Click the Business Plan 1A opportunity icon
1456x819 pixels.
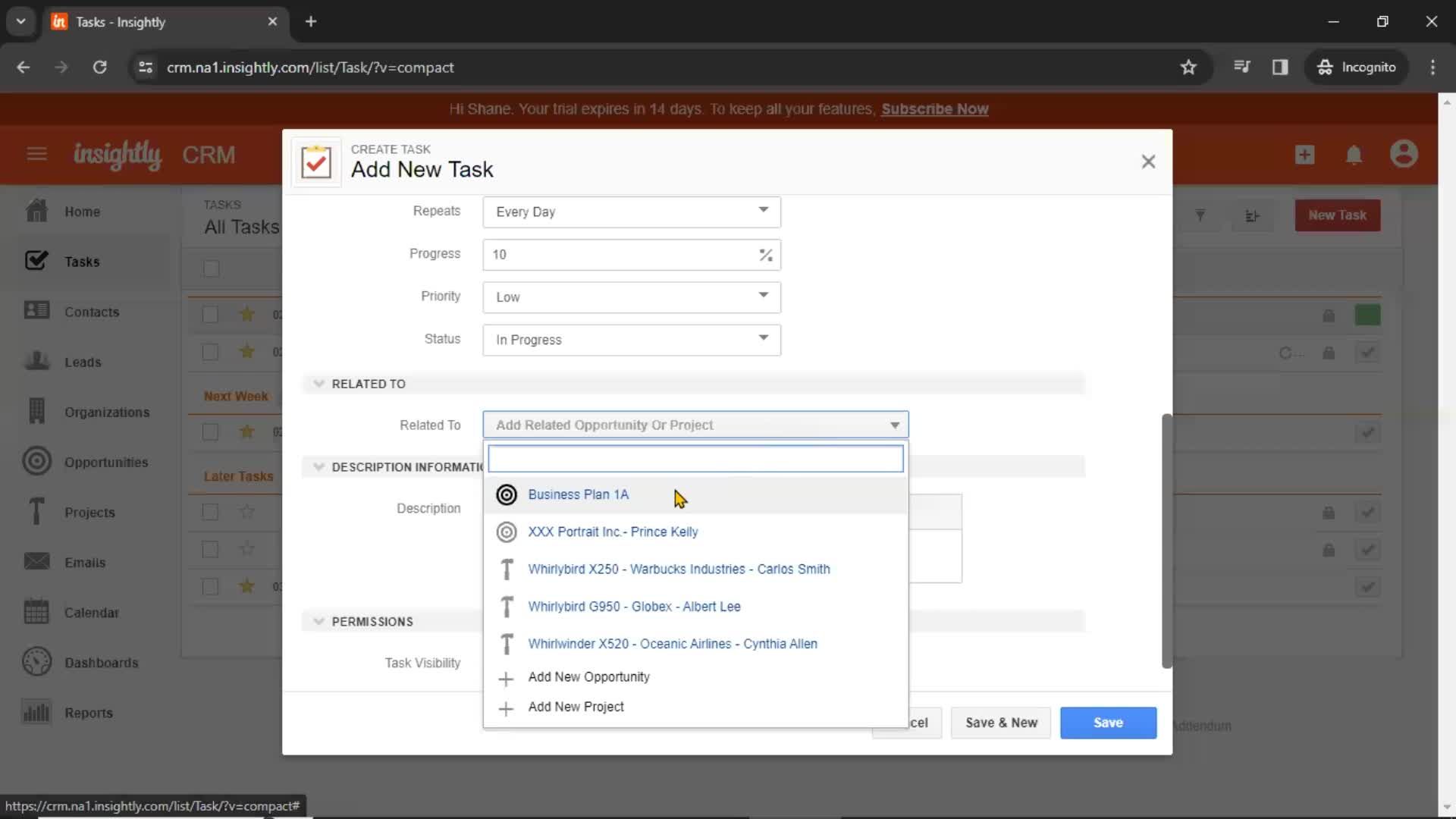(506, 494)
